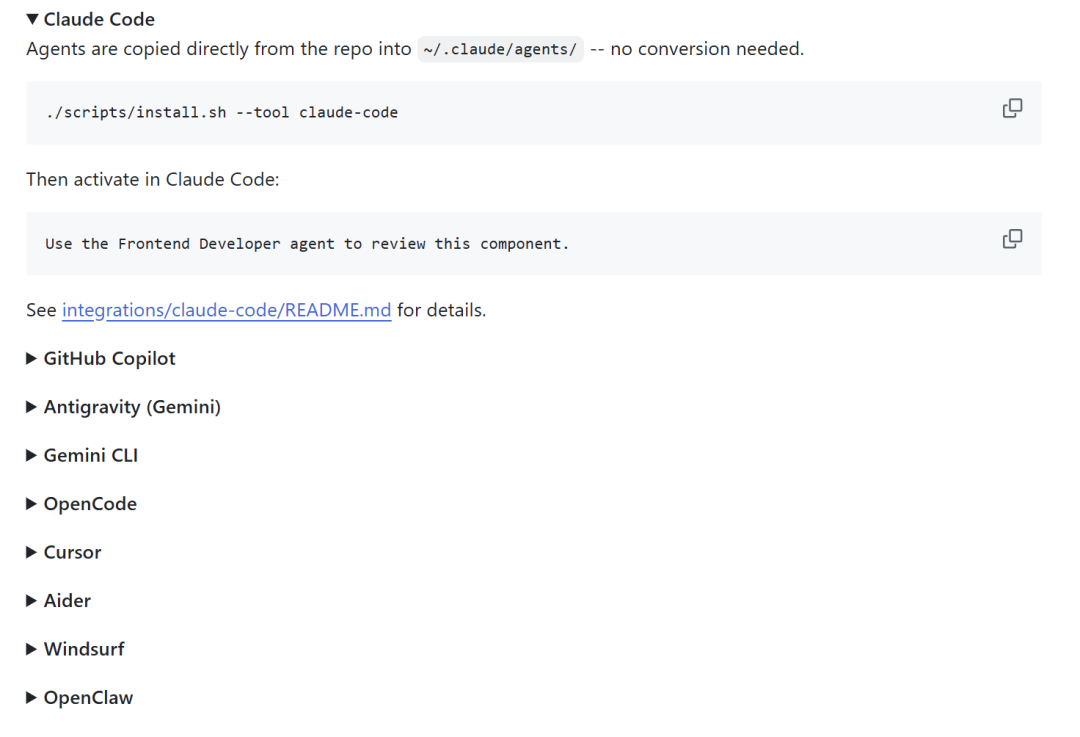Open the integrations/claude-code/README.md link
Screen dimensions: 1080x737
[x=226, y=310]
